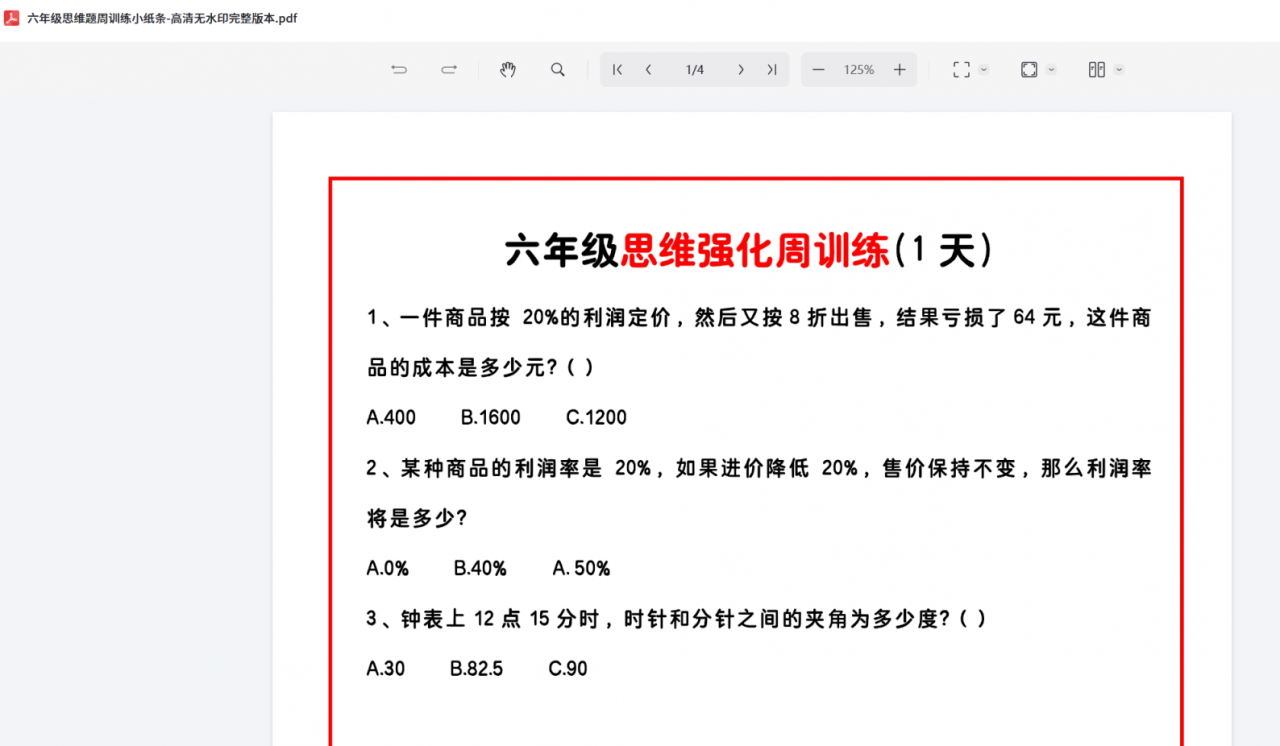Click the two-page layout icon
This screenshot has height=746, width=1280.
point(1097,70)
